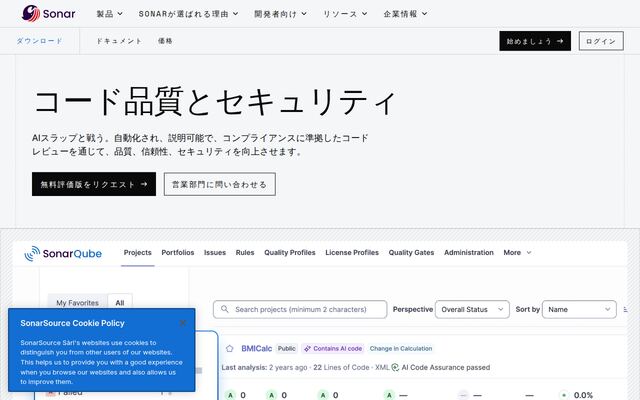
Task: Open the BMICalc project link
Action: (256, 349)
